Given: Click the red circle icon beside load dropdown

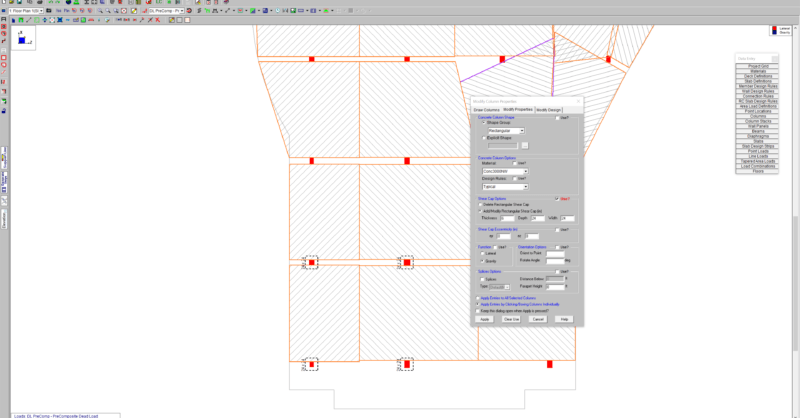Looking at the screenshot, I should [x=187, y=11].
